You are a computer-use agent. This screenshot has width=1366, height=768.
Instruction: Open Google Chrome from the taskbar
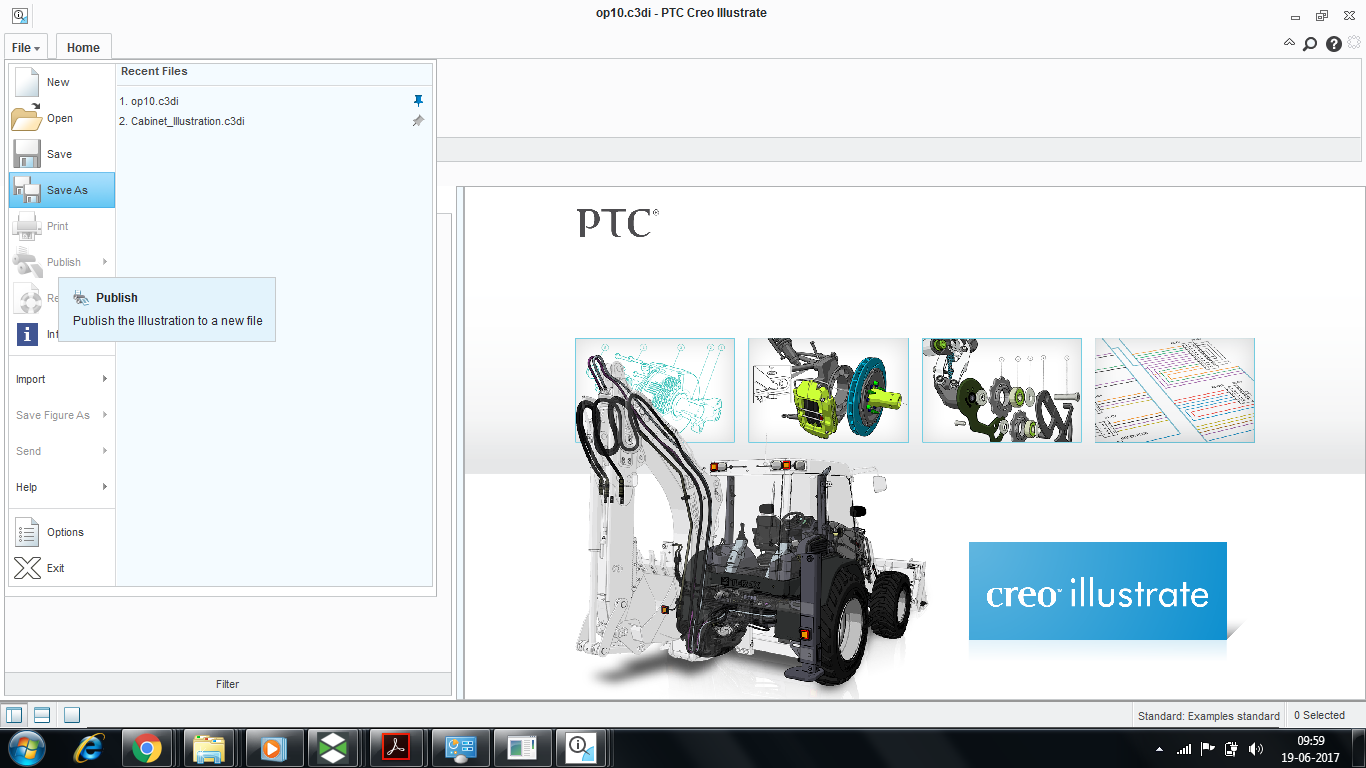147,748
